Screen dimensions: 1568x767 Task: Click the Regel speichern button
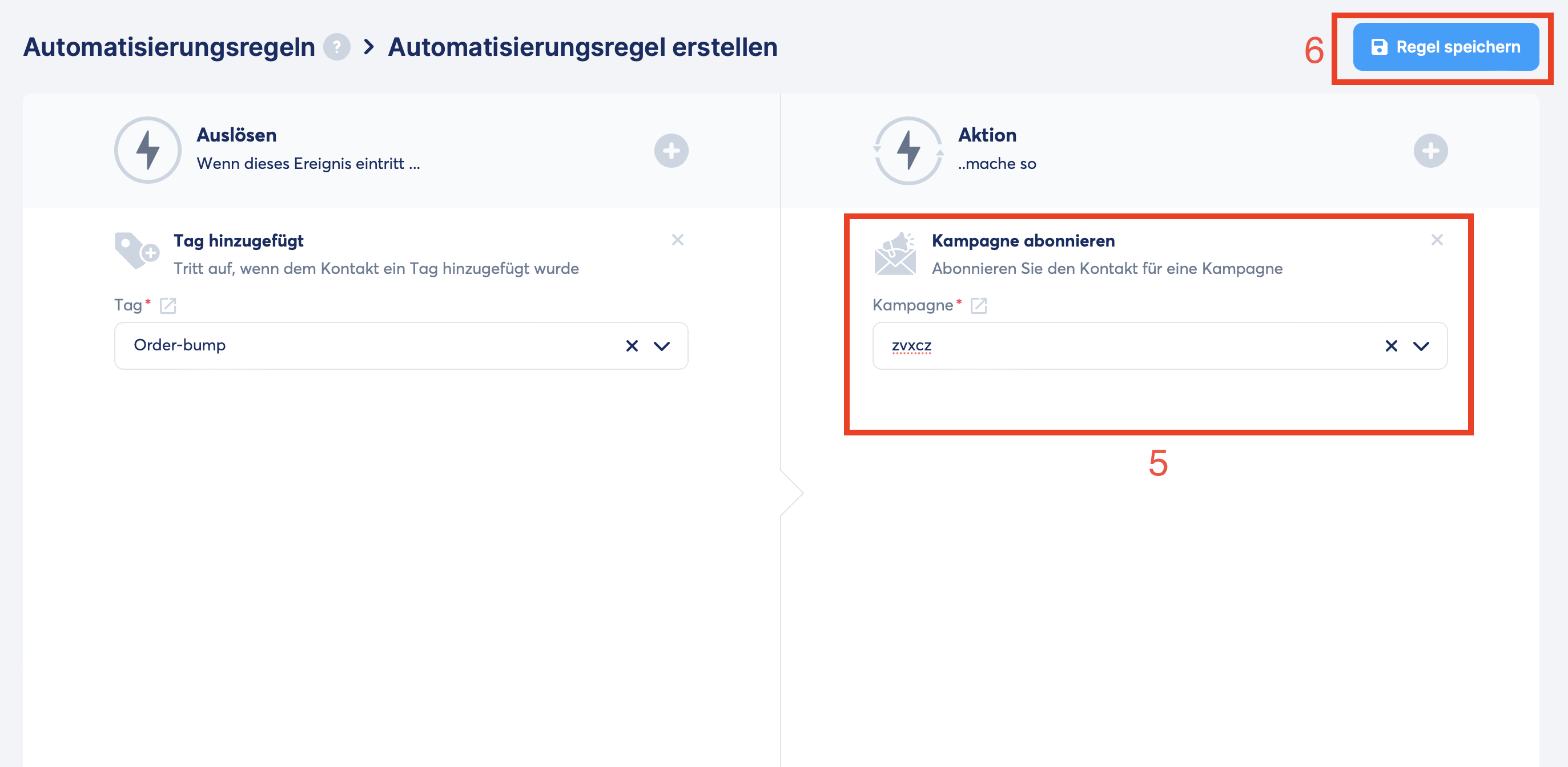click(1446, 47)
